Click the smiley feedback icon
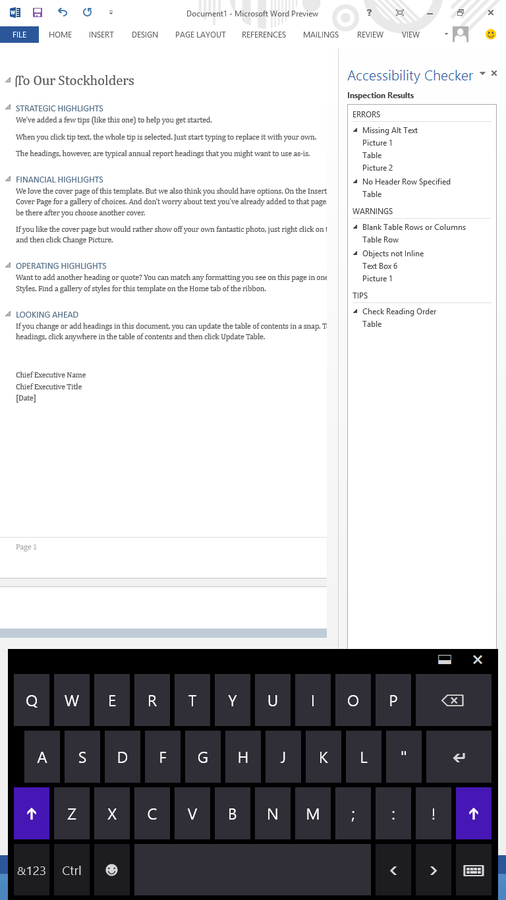Image resolution: width=506 pixels, height=900 pixels. (x=491, y=34)
